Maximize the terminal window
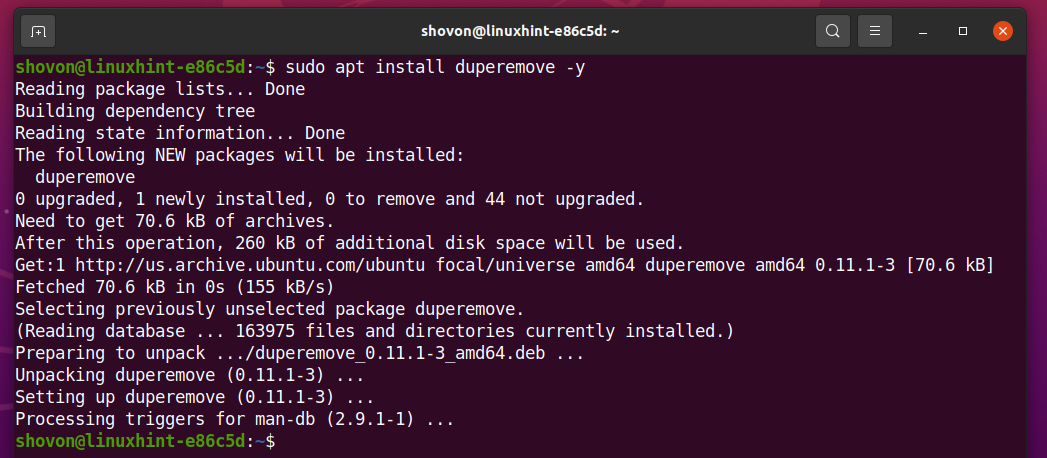 point(962,31)
